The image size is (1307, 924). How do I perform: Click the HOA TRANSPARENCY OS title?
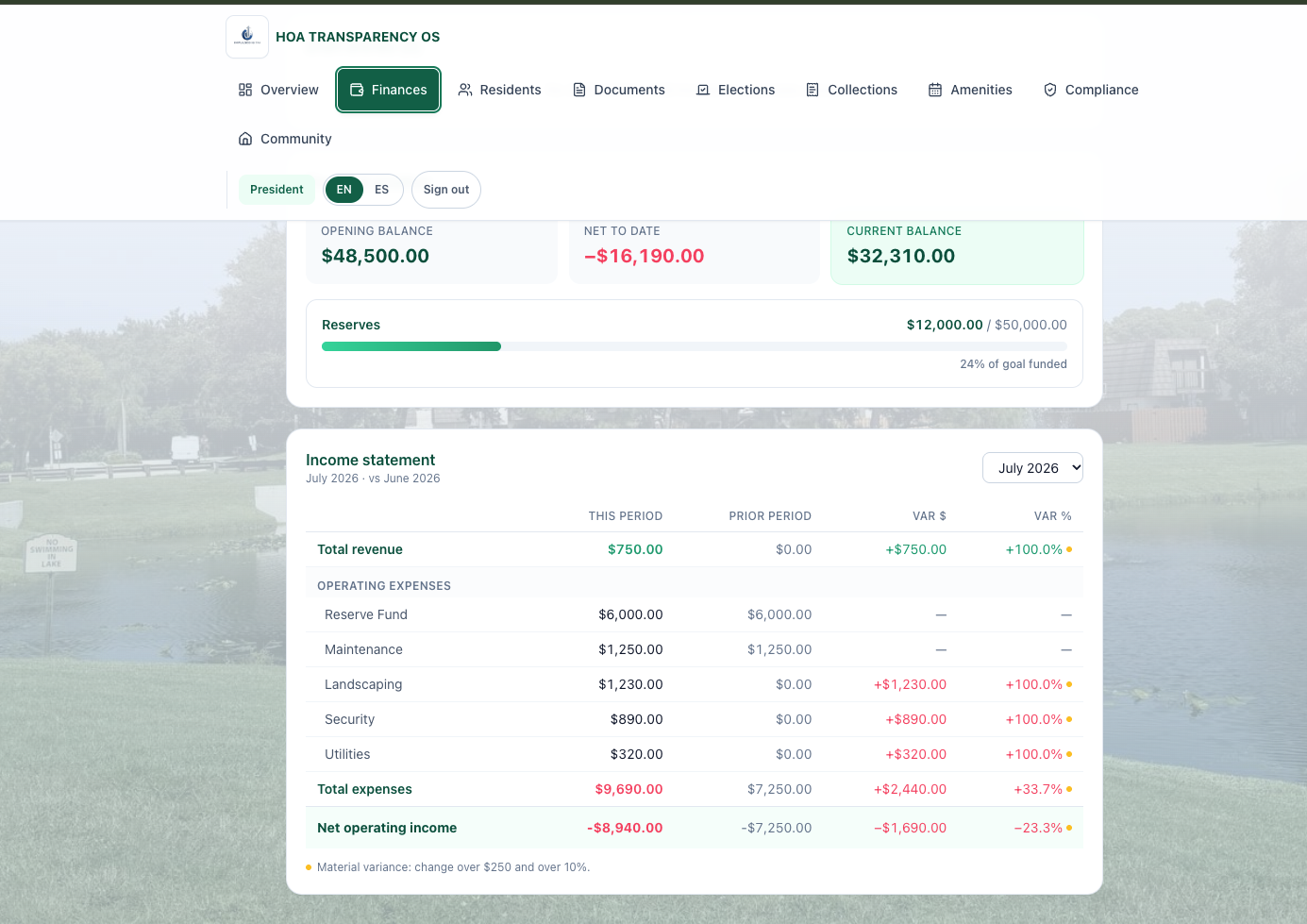point(358,37)
